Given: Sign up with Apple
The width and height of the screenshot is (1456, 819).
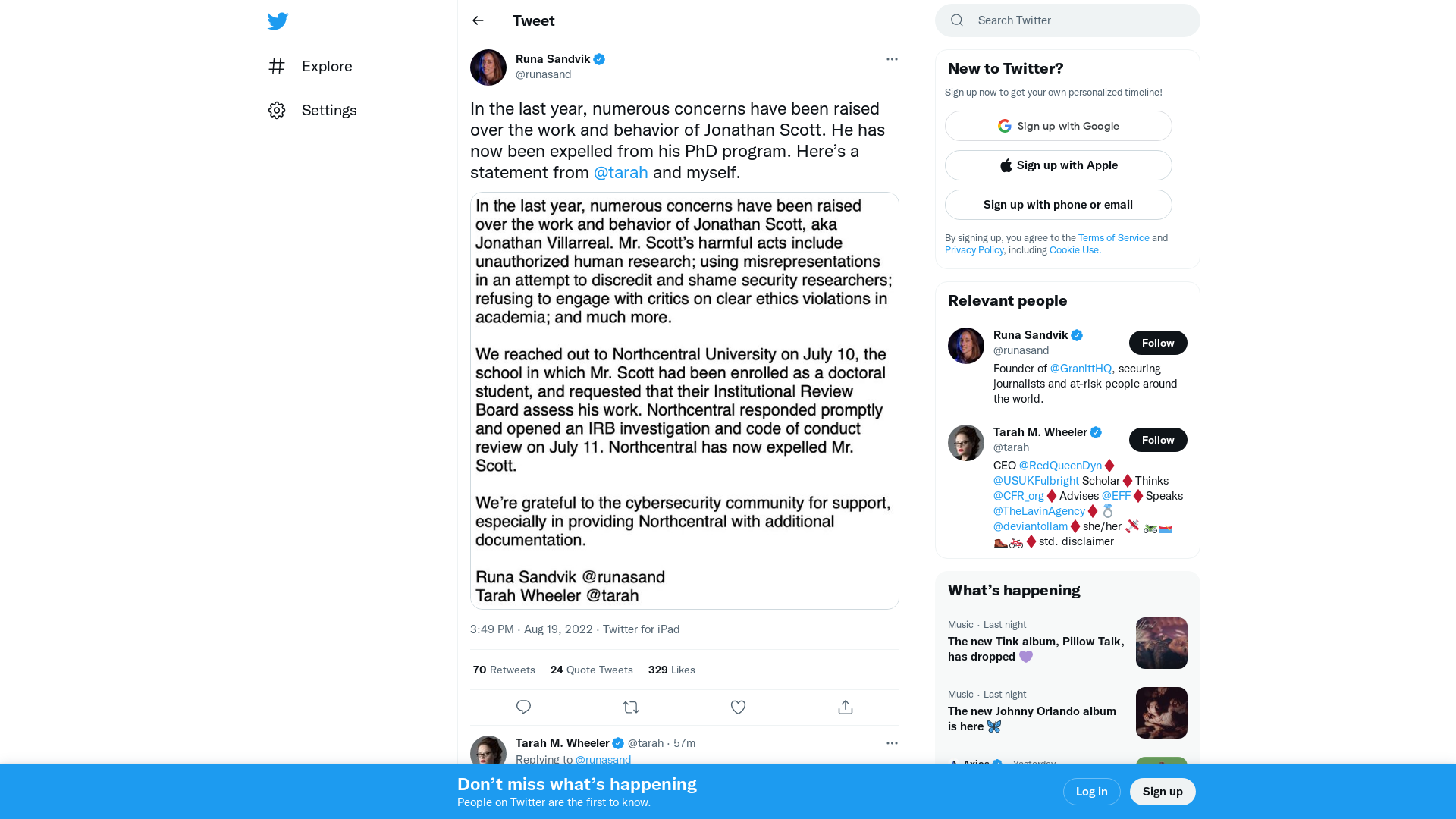Looking at the screenshot, I should click(x=1058, y=165).
